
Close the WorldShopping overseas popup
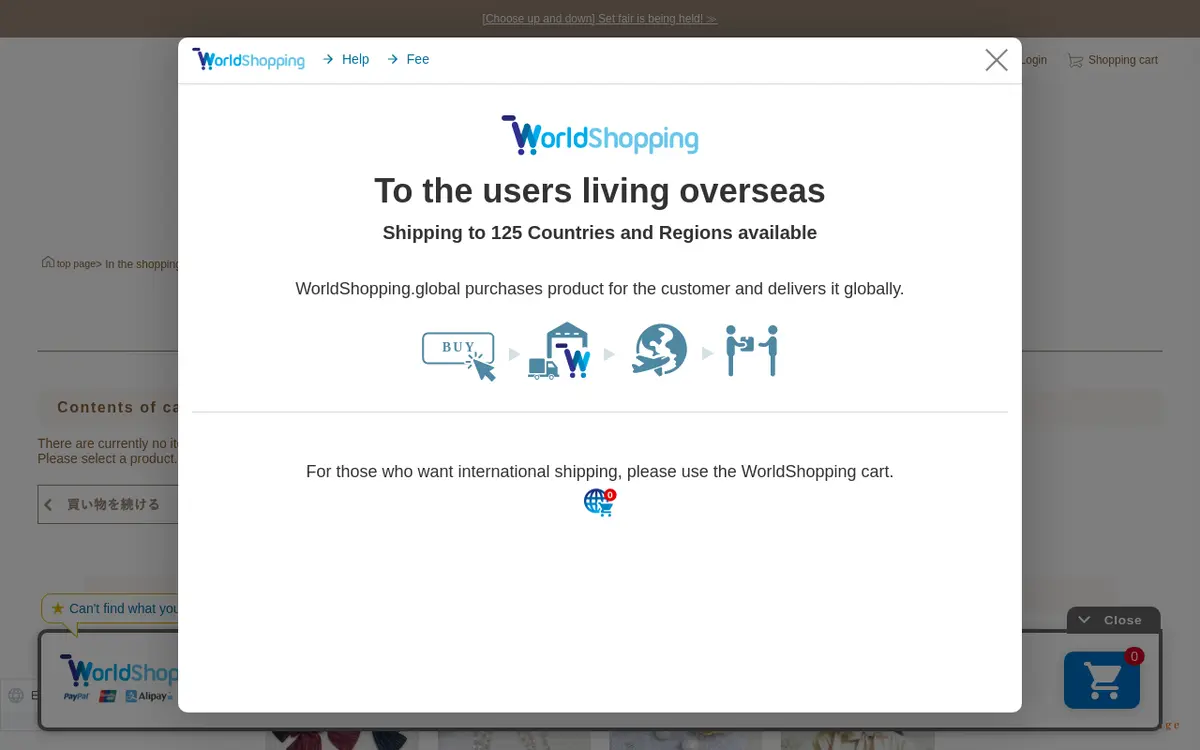[x=996, y=60]
